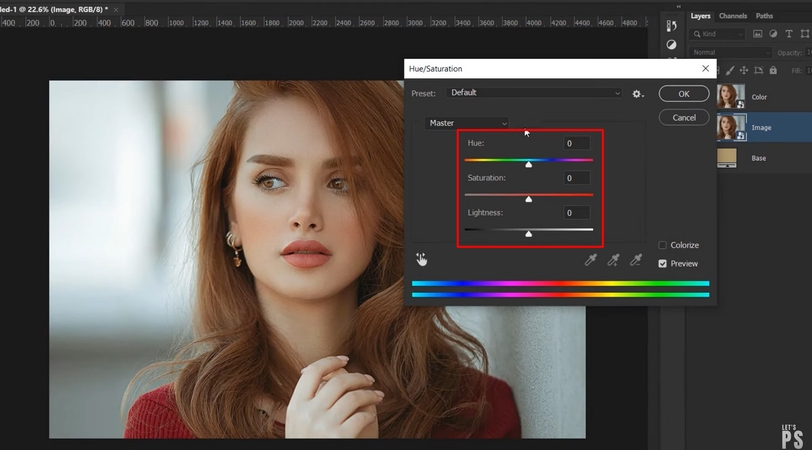Activate the on-image adjustment hand tool
Image resolution: width=812 pixels, height=450 pixels.
(422, 259)
